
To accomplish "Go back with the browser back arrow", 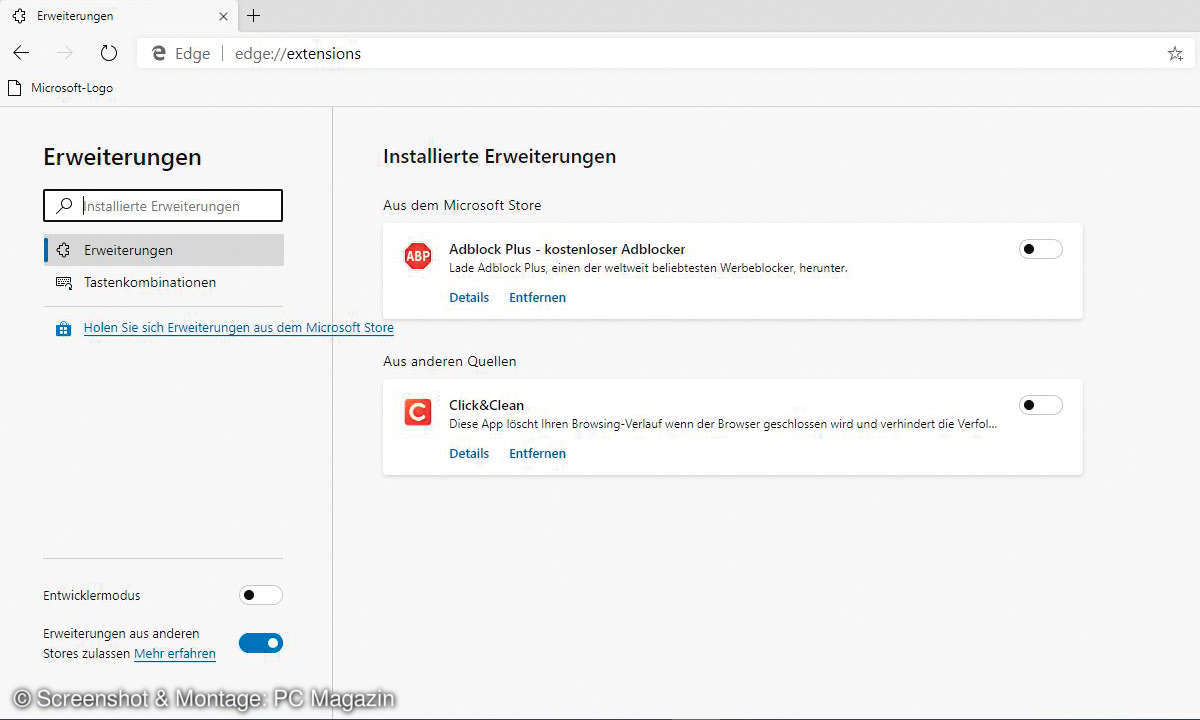I will [21, 53].
